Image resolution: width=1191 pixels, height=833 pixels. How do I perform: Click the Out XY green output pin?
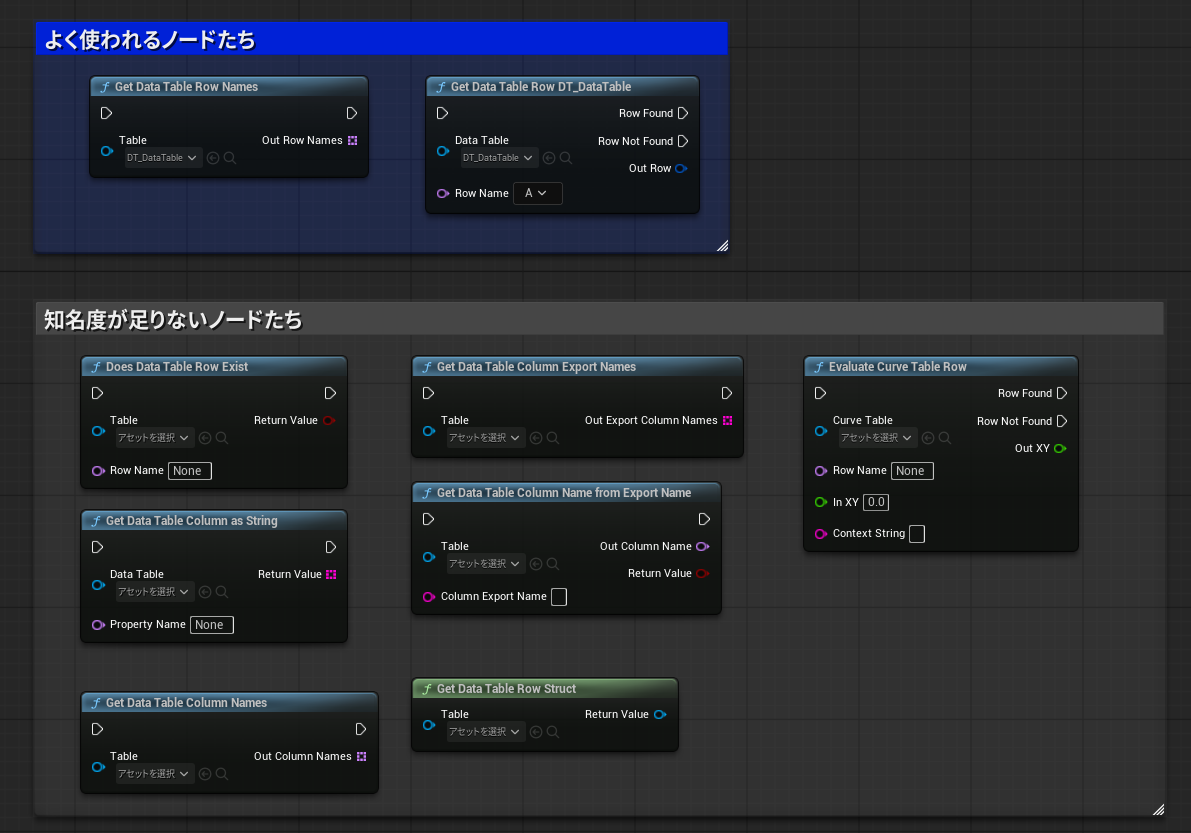(x=1060, y=449)
